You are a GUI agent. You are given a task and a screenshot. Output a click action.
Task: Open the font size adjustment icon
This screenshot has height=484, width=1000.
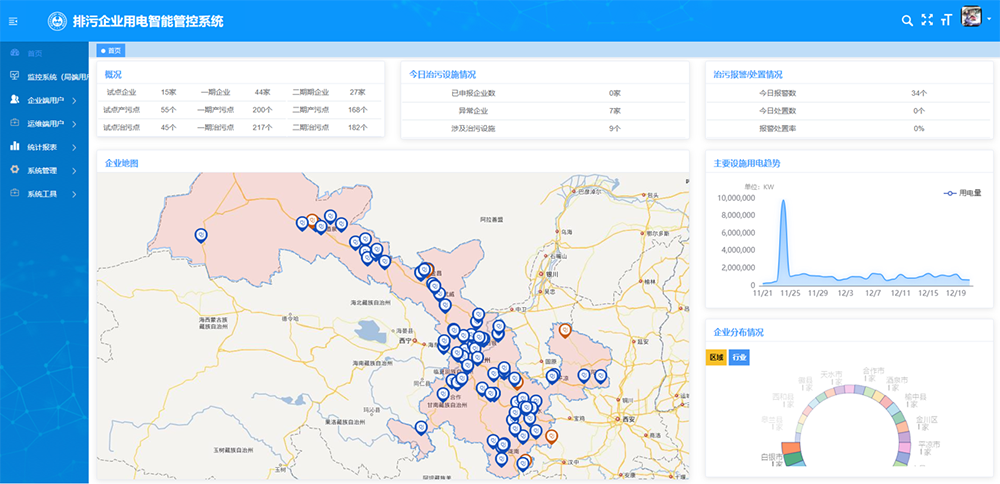[x=946, y=20]
